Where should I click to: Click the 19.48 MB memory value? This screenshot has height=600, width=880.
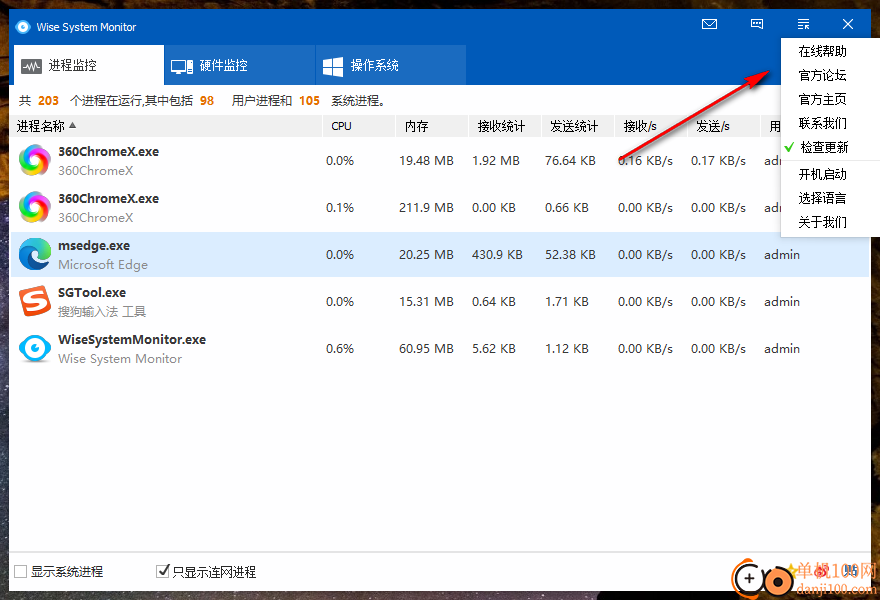tap(426, 161)
